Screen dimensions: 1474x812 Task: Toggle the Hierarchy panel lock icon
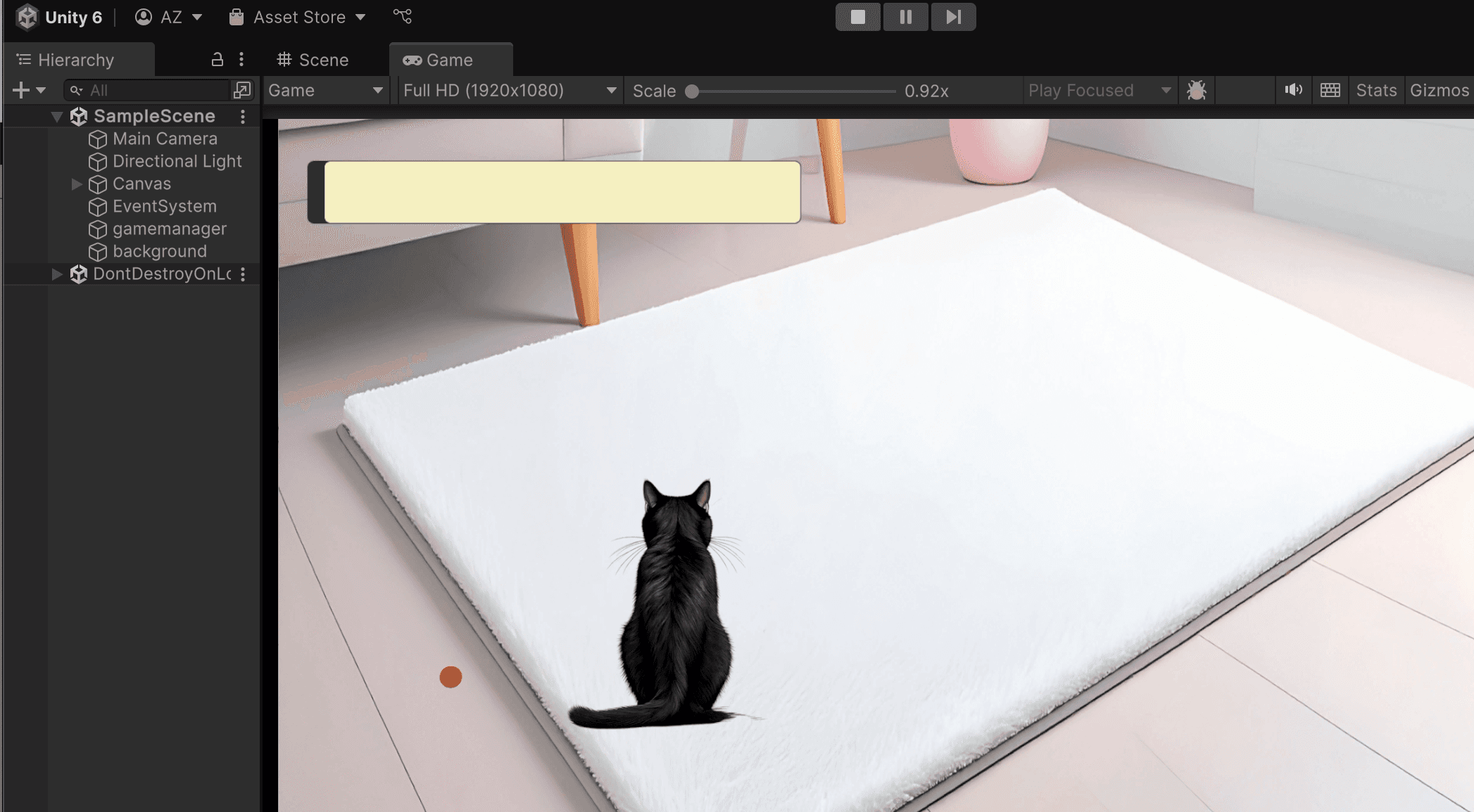click(x=218, y=60)
